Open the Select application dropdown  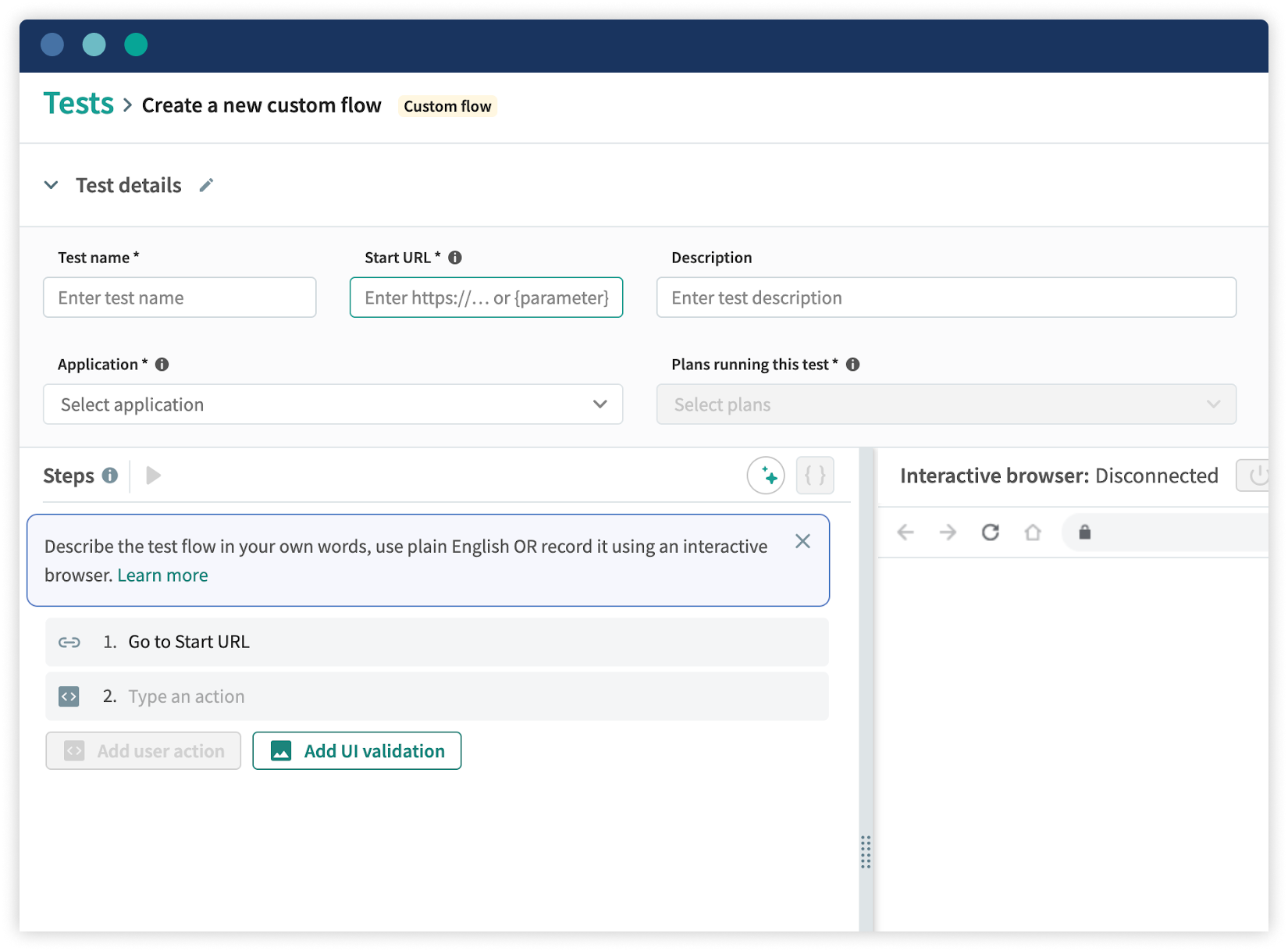[x=333, y=404]
